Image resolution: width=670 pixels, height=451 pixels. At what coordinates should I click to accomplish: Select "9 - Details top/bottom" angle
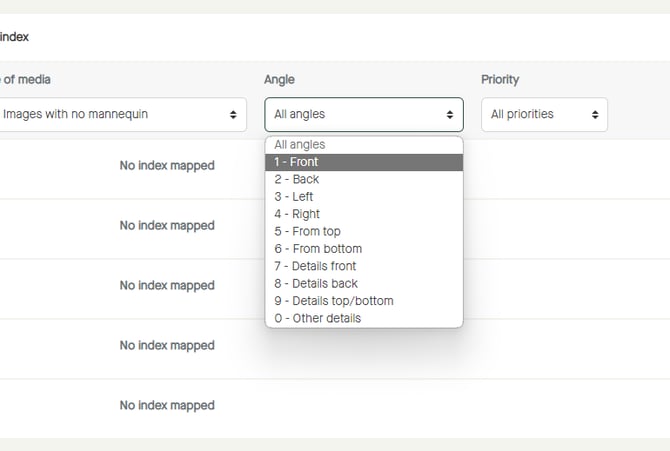(363, 301)
